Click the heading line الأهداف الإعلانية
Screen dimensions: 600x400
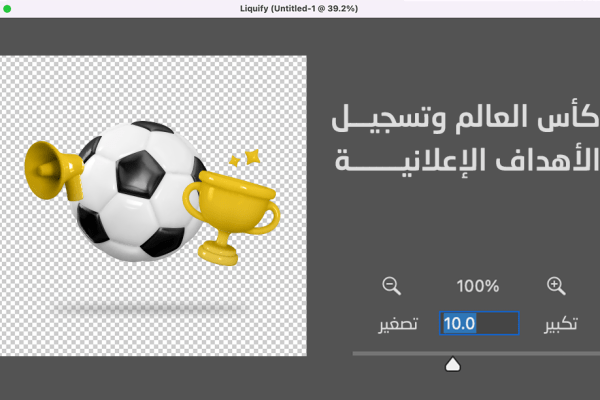tap(467, 161)
